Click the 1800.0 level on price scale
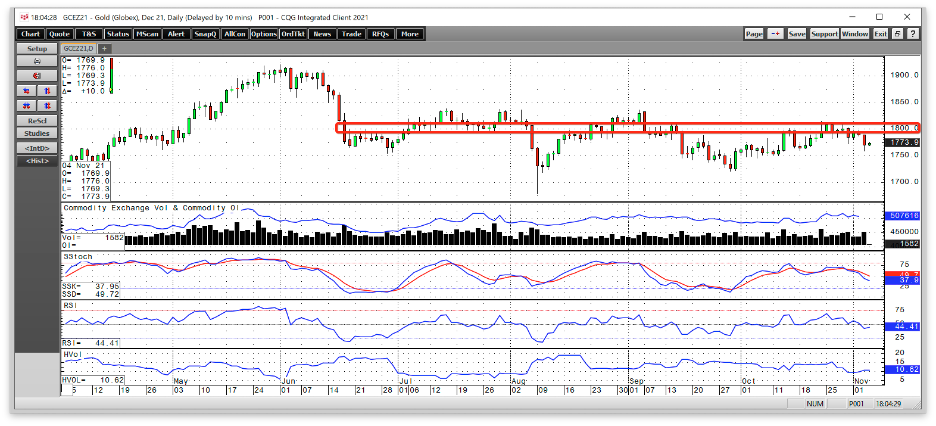Image resolution: width=936 pixels, height=426 pixels. (x=906, y=128)
